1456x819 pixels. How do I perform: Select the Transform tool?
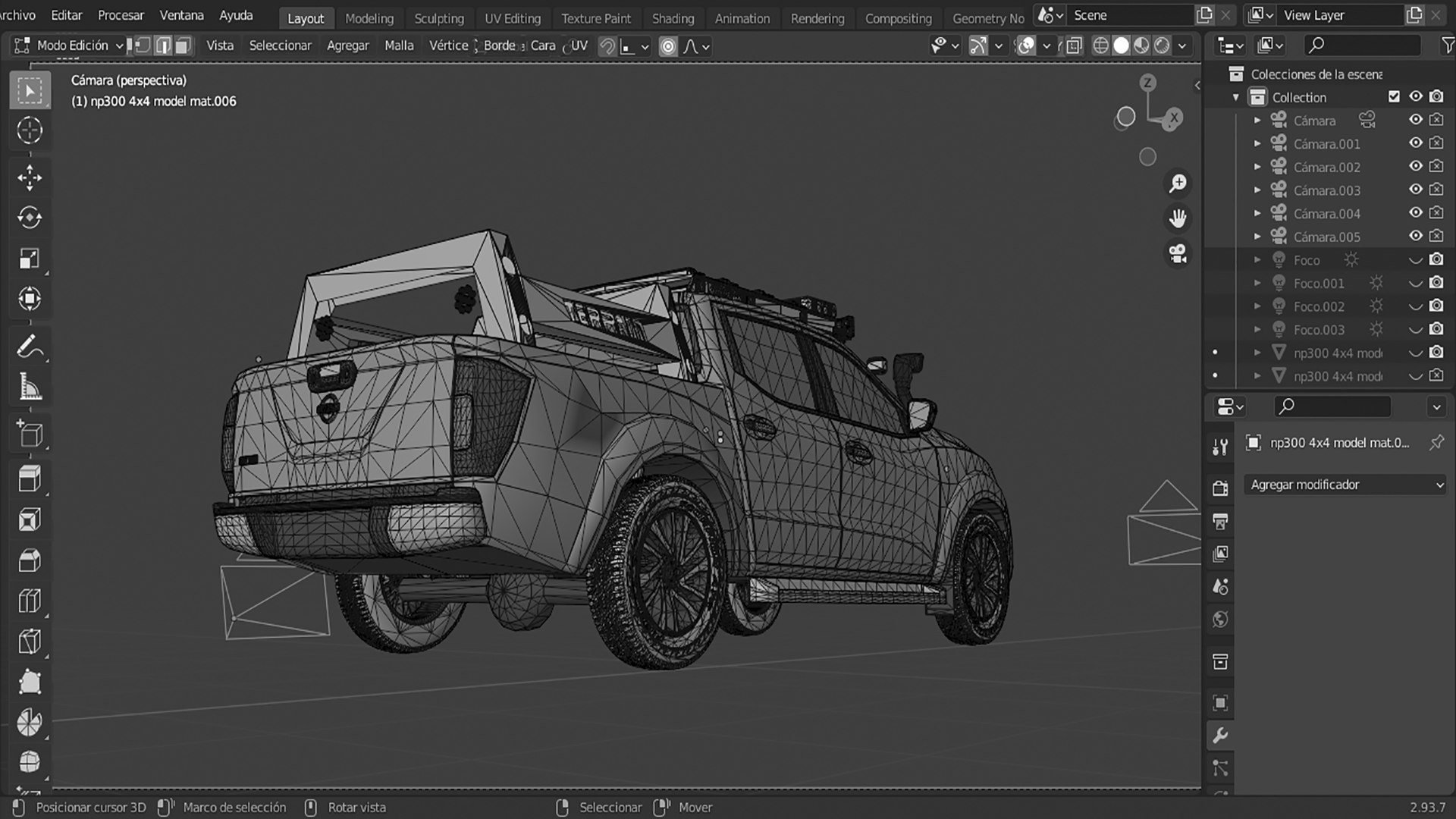pos(30,298)
